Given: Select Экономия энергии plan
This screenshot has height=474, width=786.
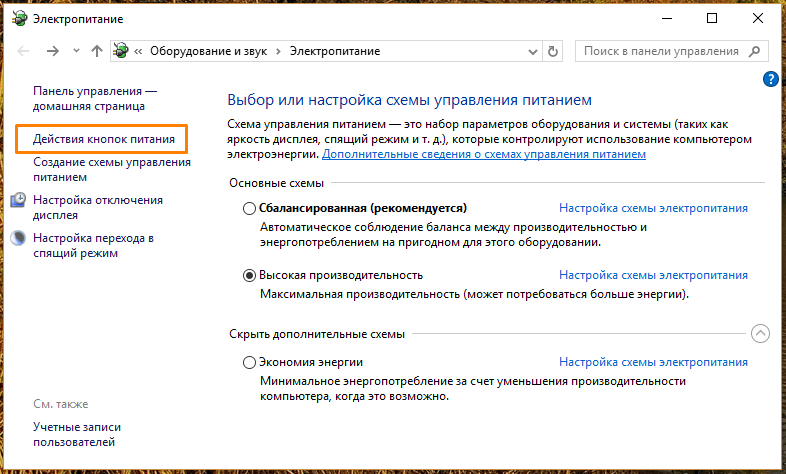Looking at the screenshot, I should tap(249, 362).
